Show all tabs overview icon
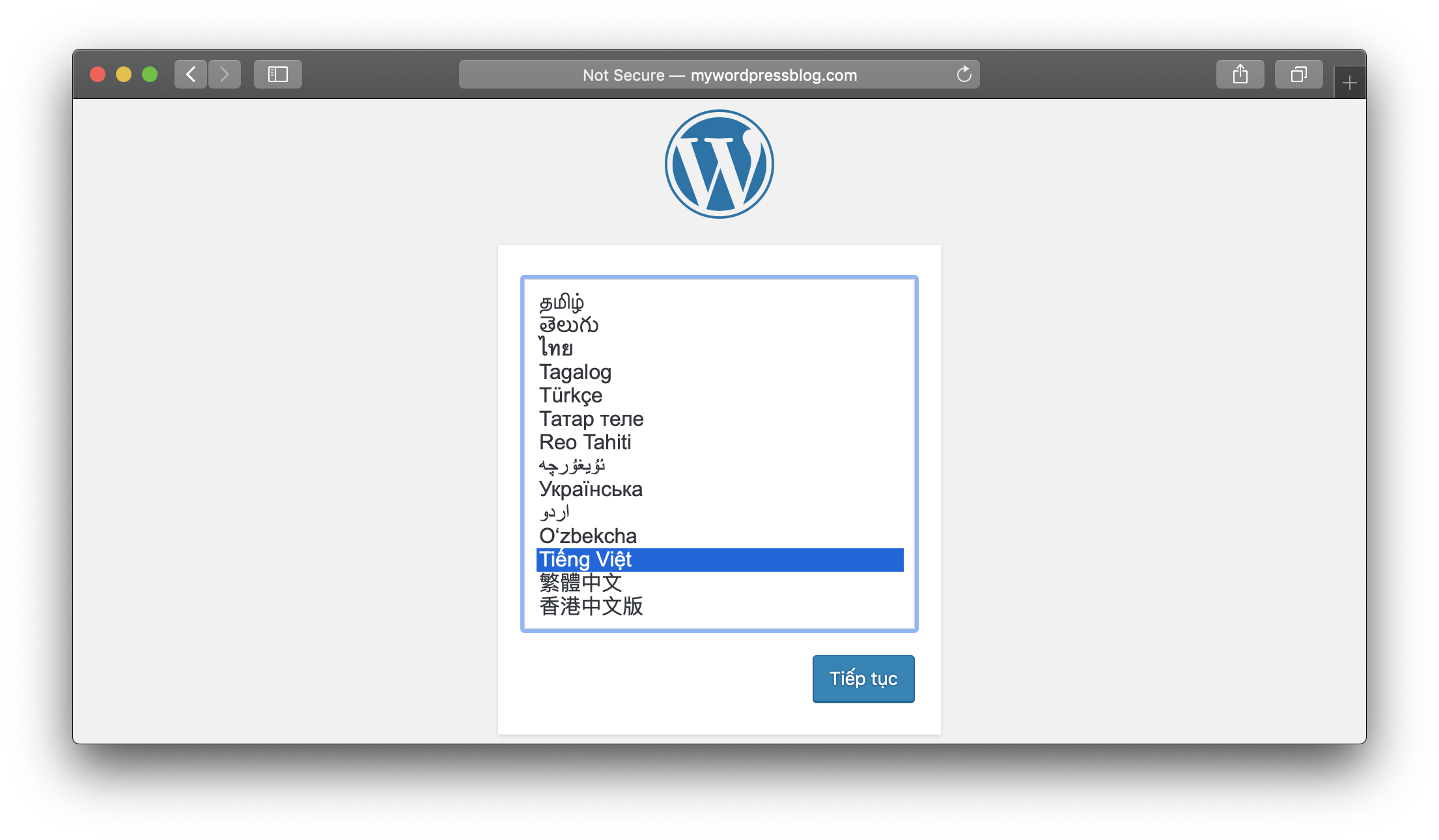The width and height of the screenshot is (1439, 840). (x=1298, y=74)
